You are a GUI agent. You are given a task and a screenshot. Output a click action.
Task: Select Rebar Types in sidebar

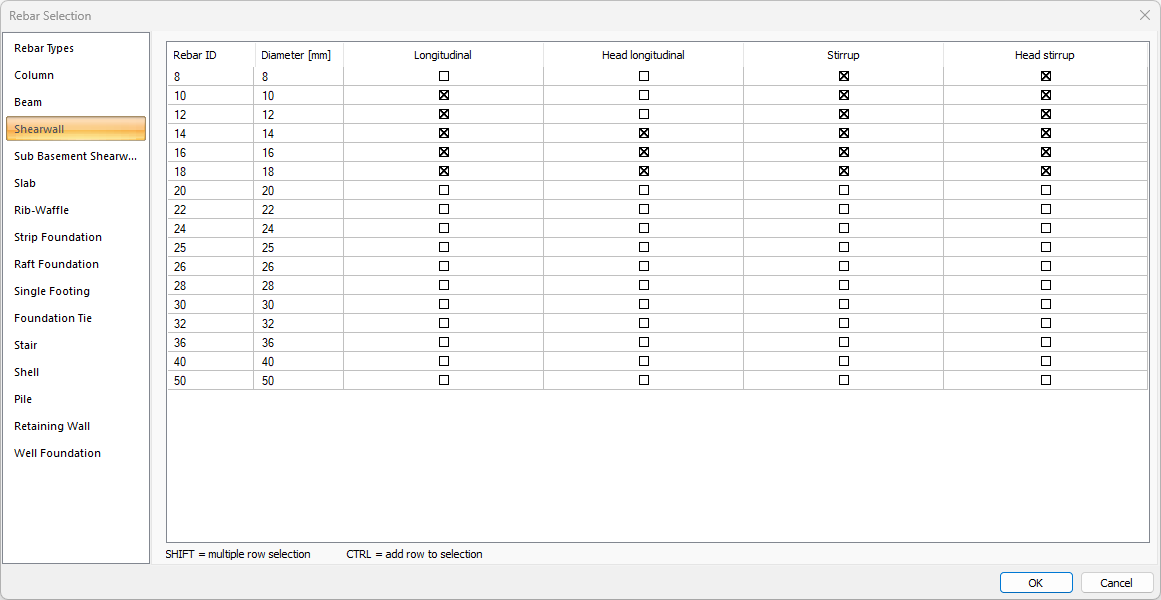(44, 48)
